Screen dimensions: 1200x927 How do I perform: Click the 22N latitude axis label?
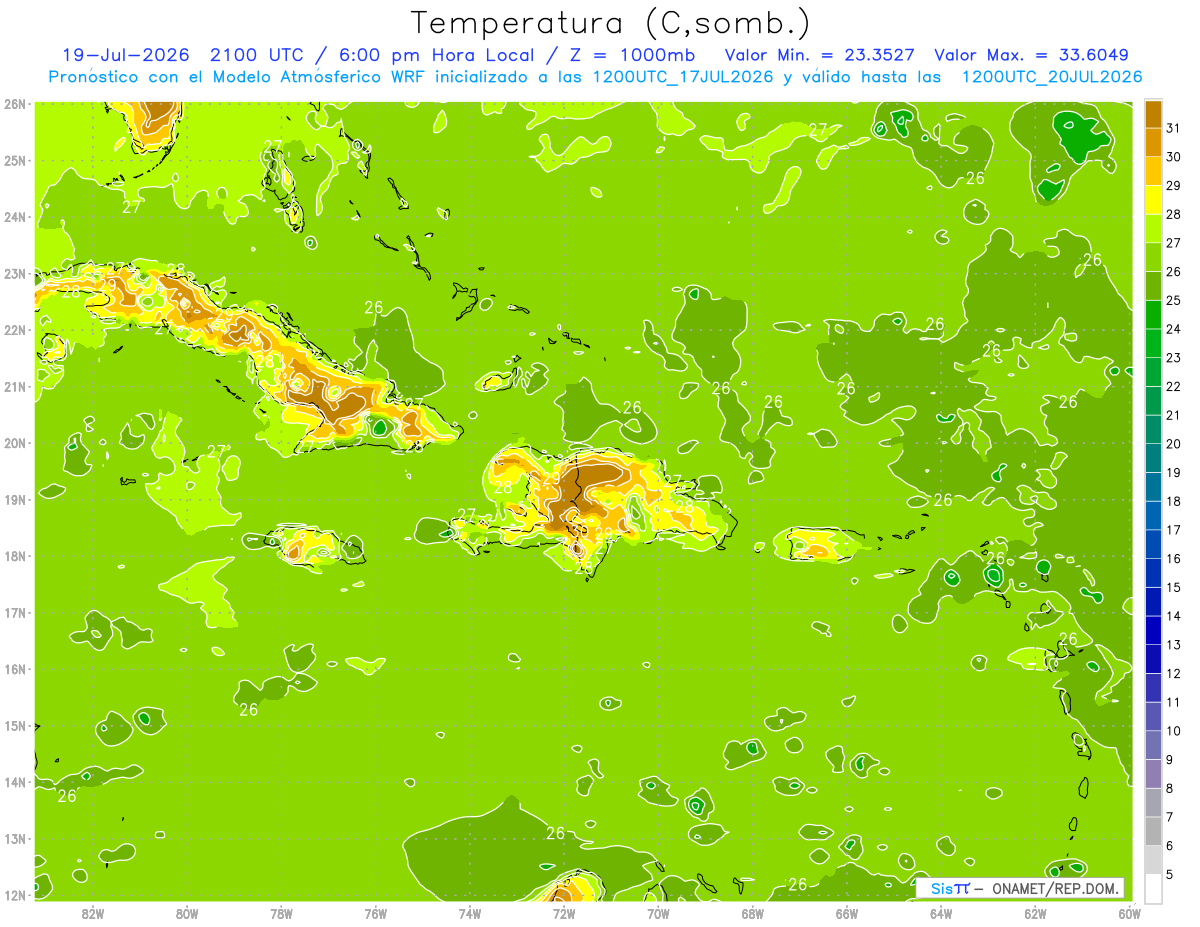tap(15, 330)
